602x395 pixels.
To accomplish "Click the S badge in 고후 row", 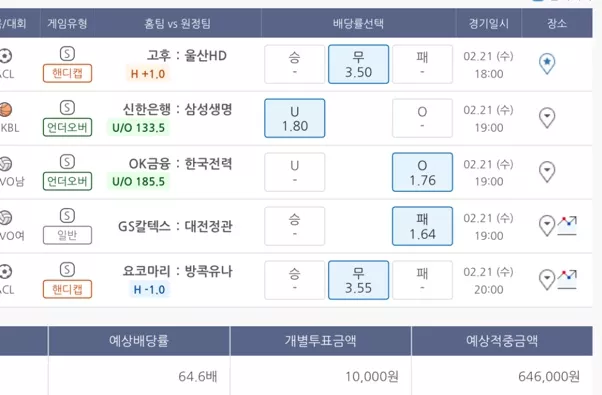I will tap(67, 54).
